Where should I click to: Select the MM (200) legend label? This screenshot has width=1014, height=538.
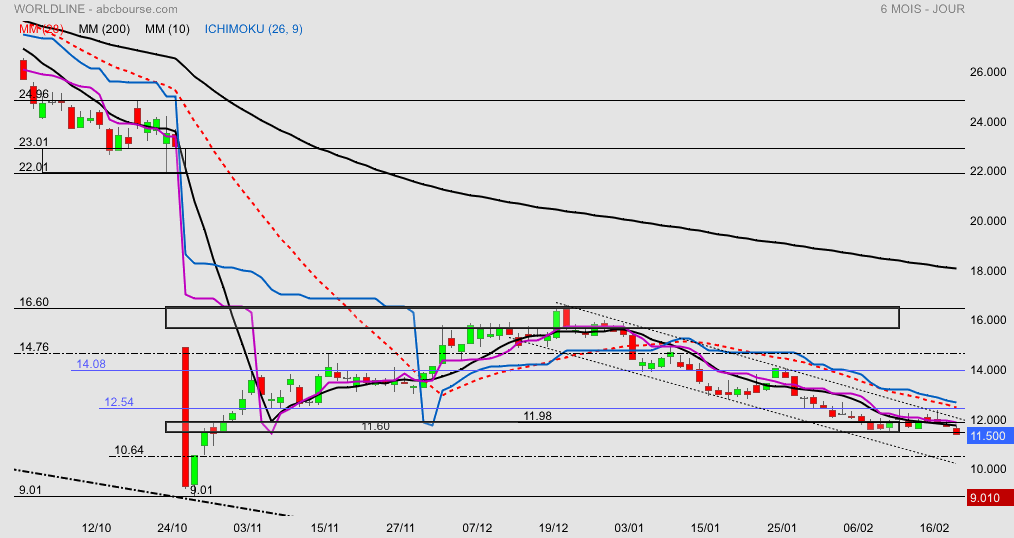pyautogui.click(x=104, y=29)
